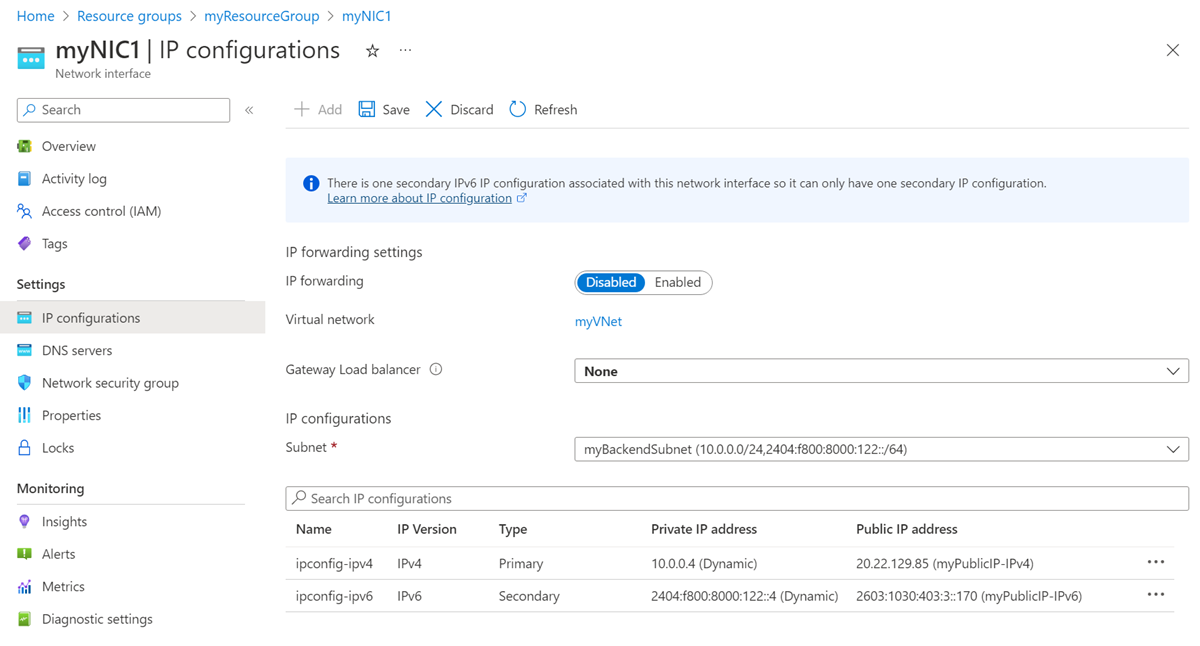
Task: Click Gateway Load balancer info icon
Action: tap(436, 370)
